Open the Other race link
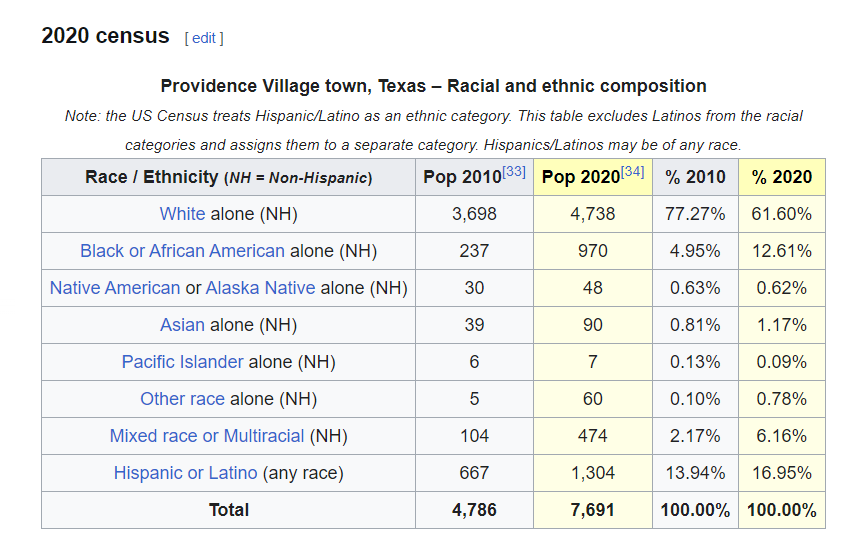 point(182,399)
